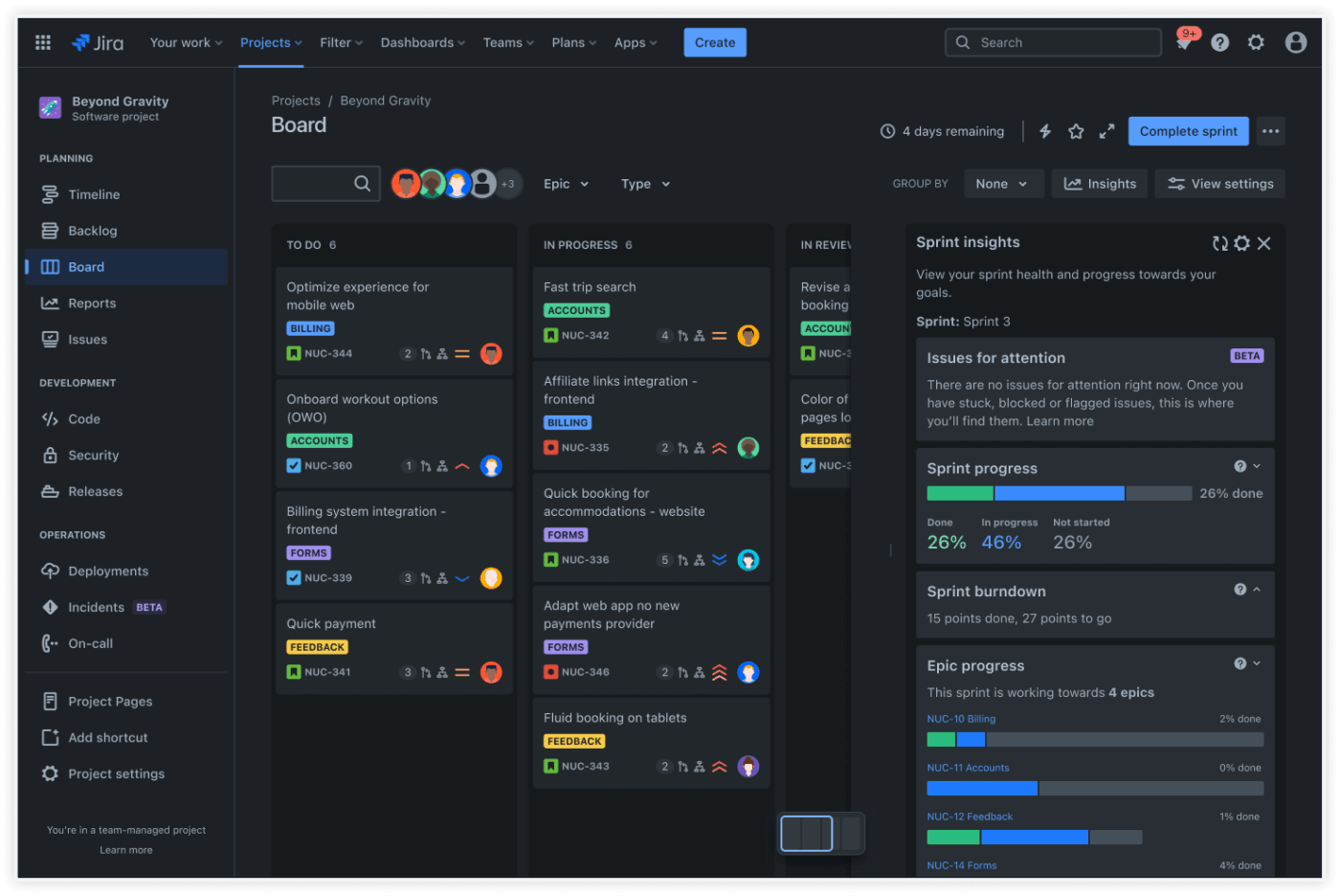Click the NUC-11 Accounts progress bar
1340x896 pixels.
(1095, 789)
